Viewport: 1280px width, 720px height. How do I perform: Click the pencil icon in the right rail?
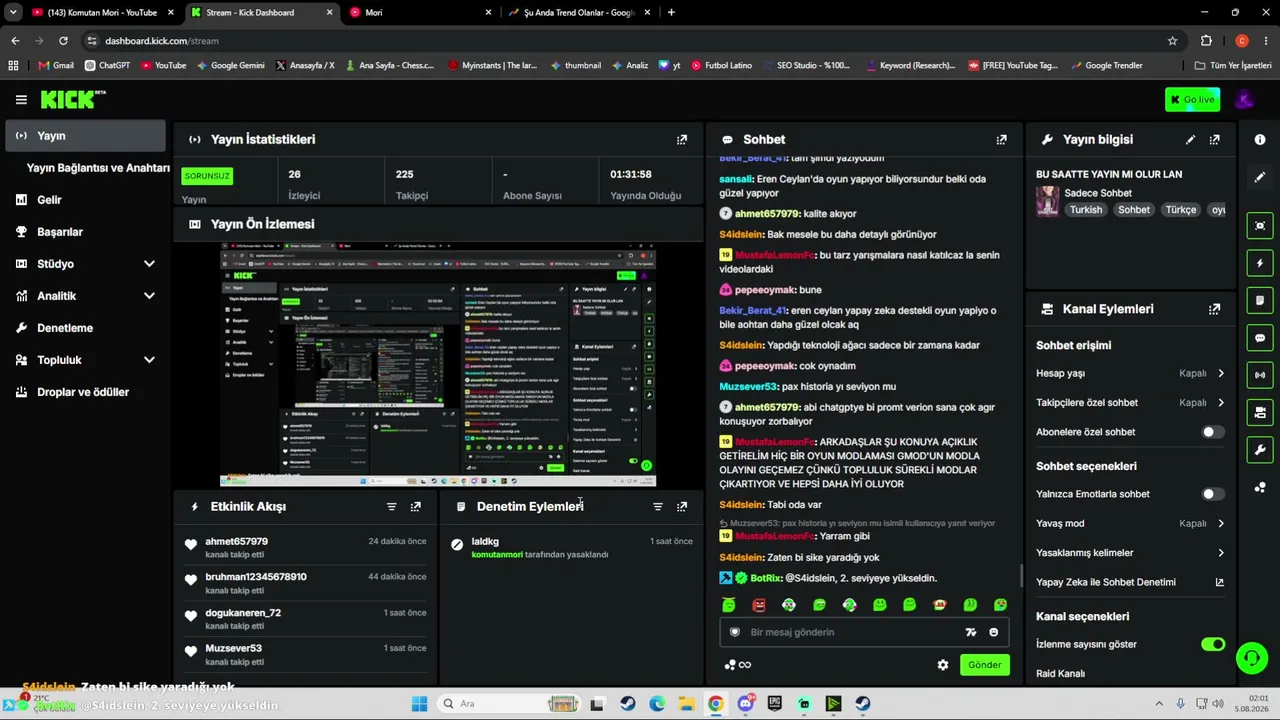click(1260, 177)
